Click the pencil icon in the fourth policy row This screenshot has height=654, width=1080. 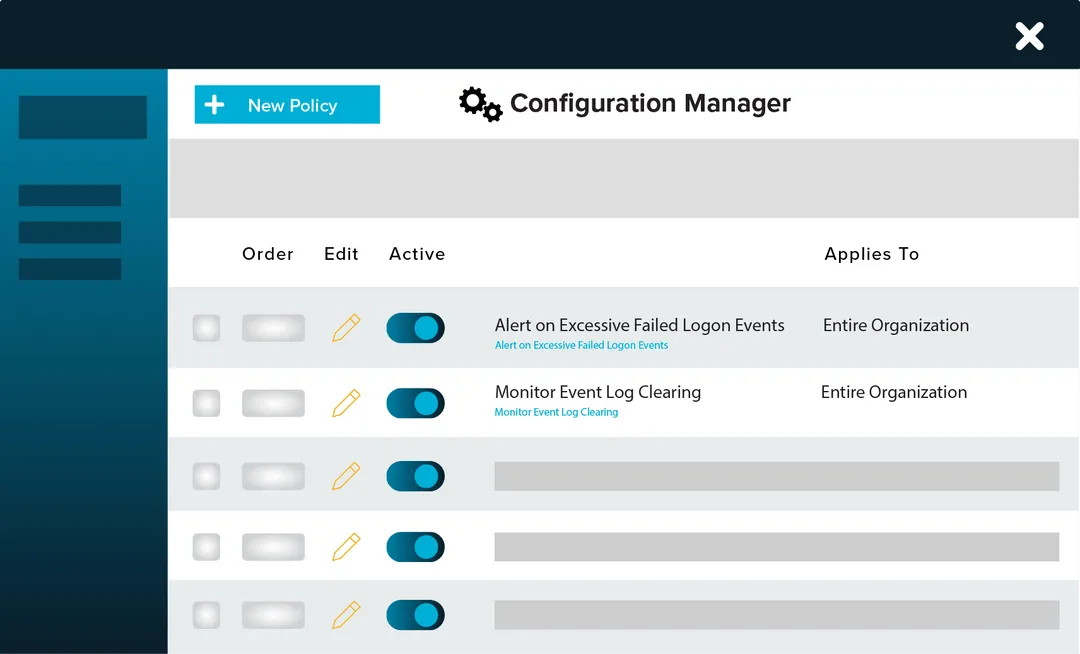coord(346,547)
